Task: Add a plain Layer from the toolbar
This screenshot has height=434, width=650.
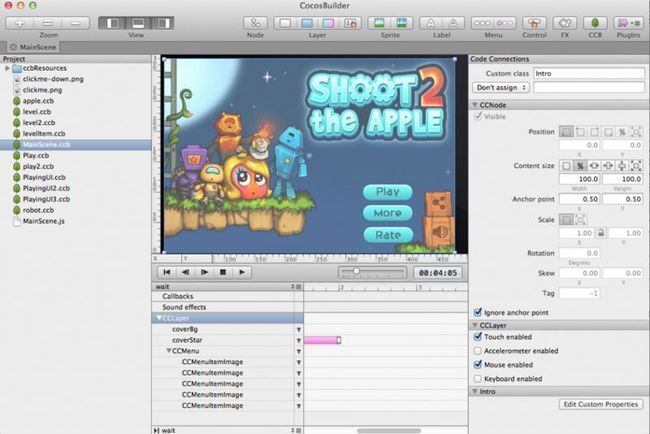Action: (285, 23)
